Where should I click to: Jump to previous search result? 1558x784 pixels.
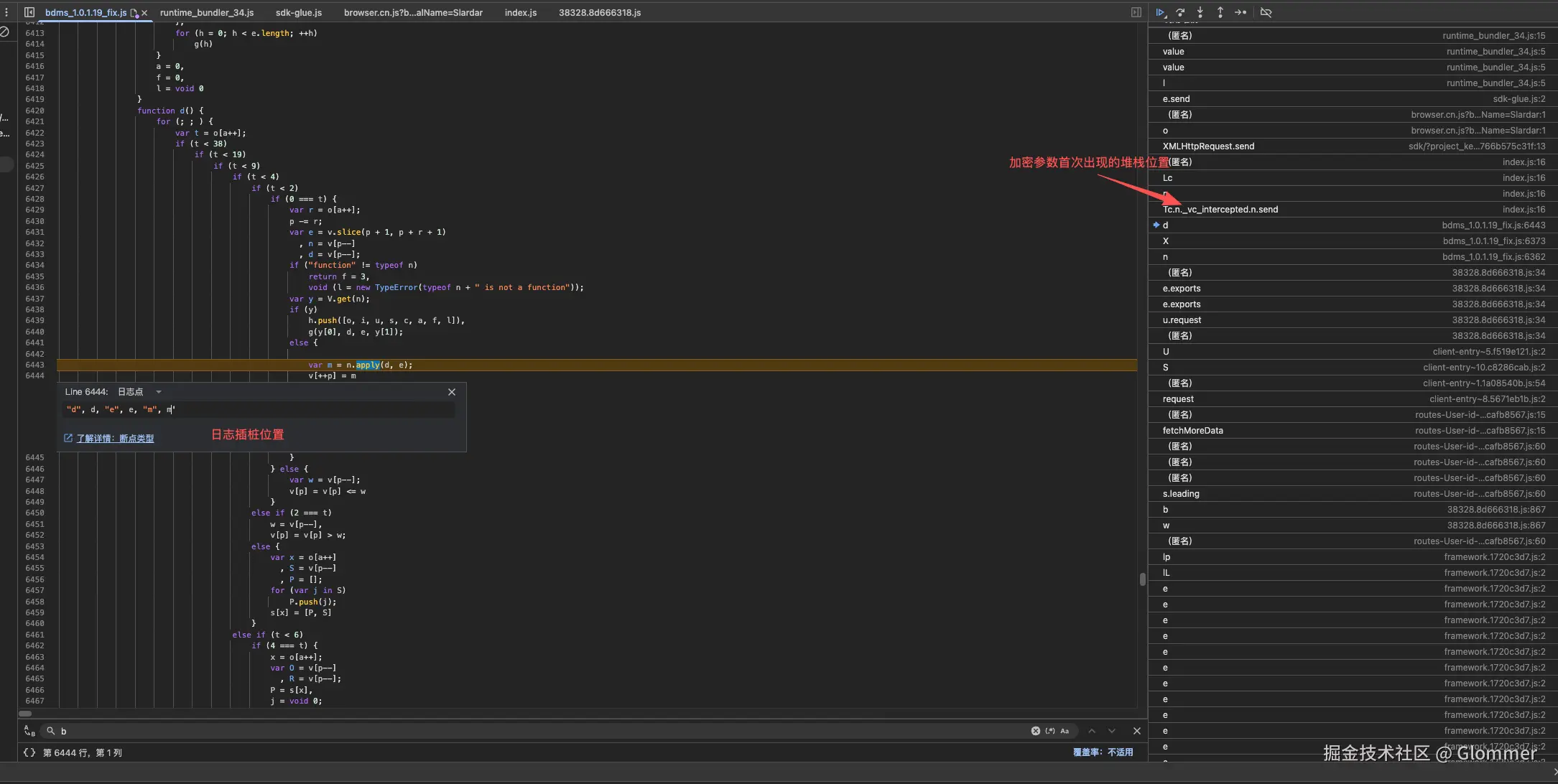1092,731
